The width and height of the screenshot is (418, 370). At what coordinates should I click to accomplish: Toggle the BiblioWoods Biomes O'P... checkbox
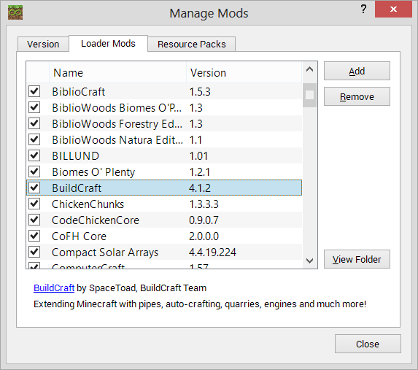click(34, 107)
